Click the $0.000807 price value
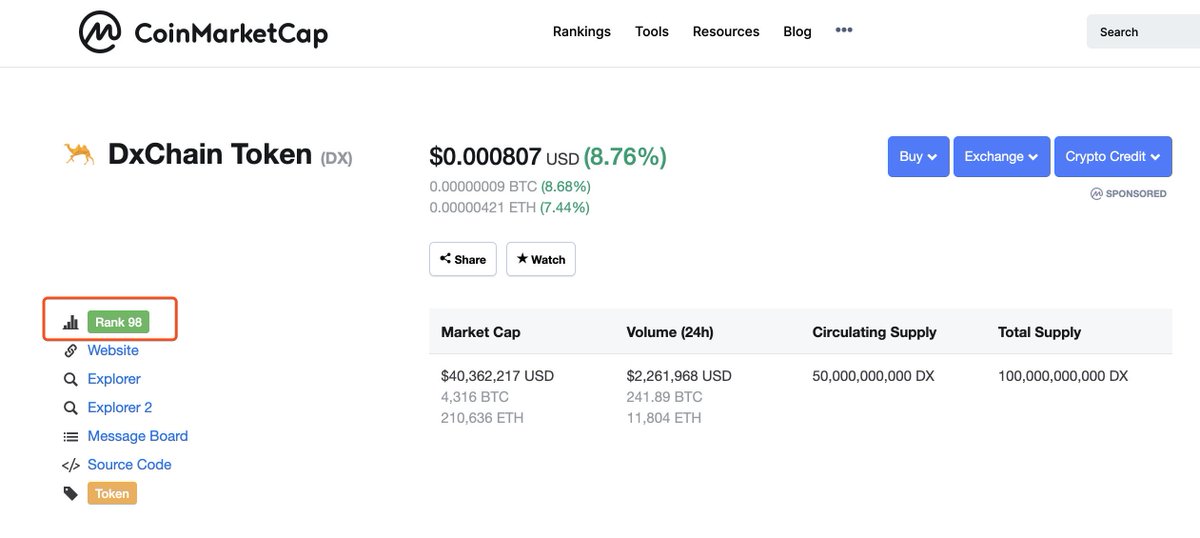 [x=486, y=157]
